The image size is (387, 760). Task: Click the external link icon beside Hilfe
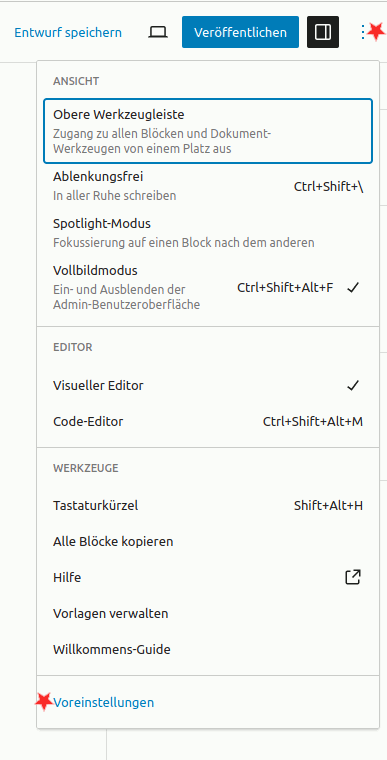click(x=353, y=577)
